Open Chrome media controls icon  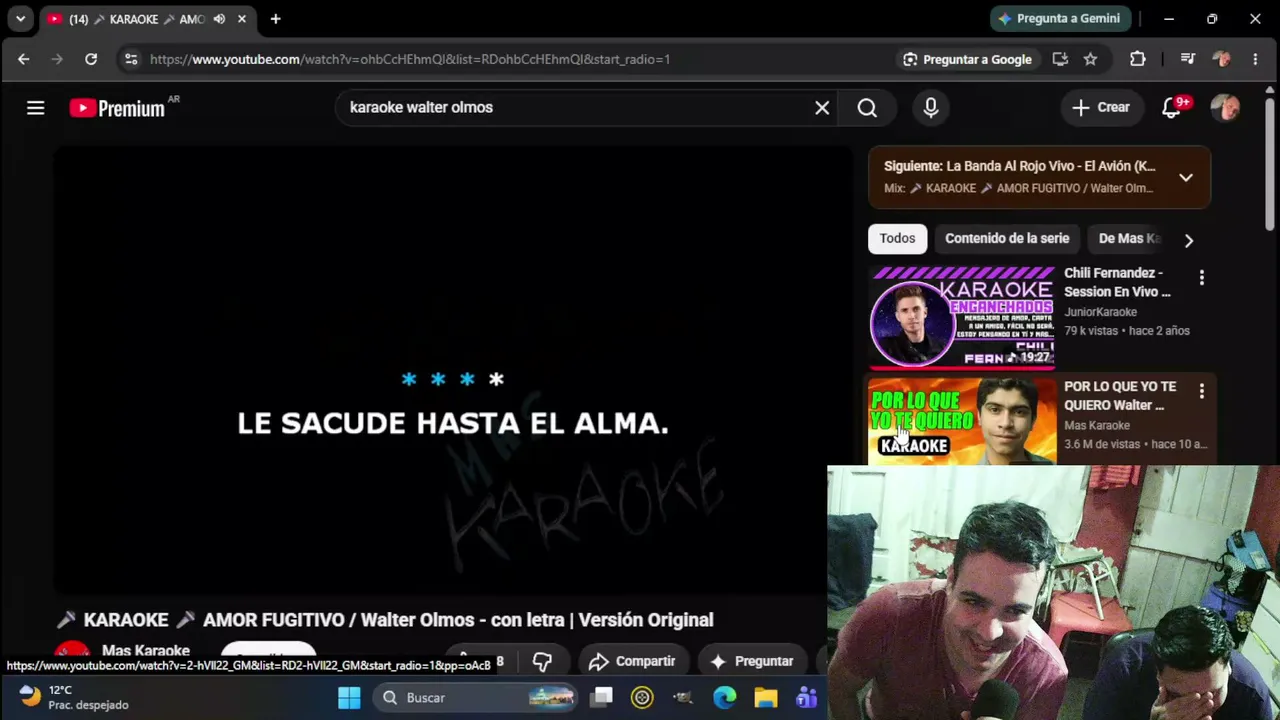pos(1187,59)
